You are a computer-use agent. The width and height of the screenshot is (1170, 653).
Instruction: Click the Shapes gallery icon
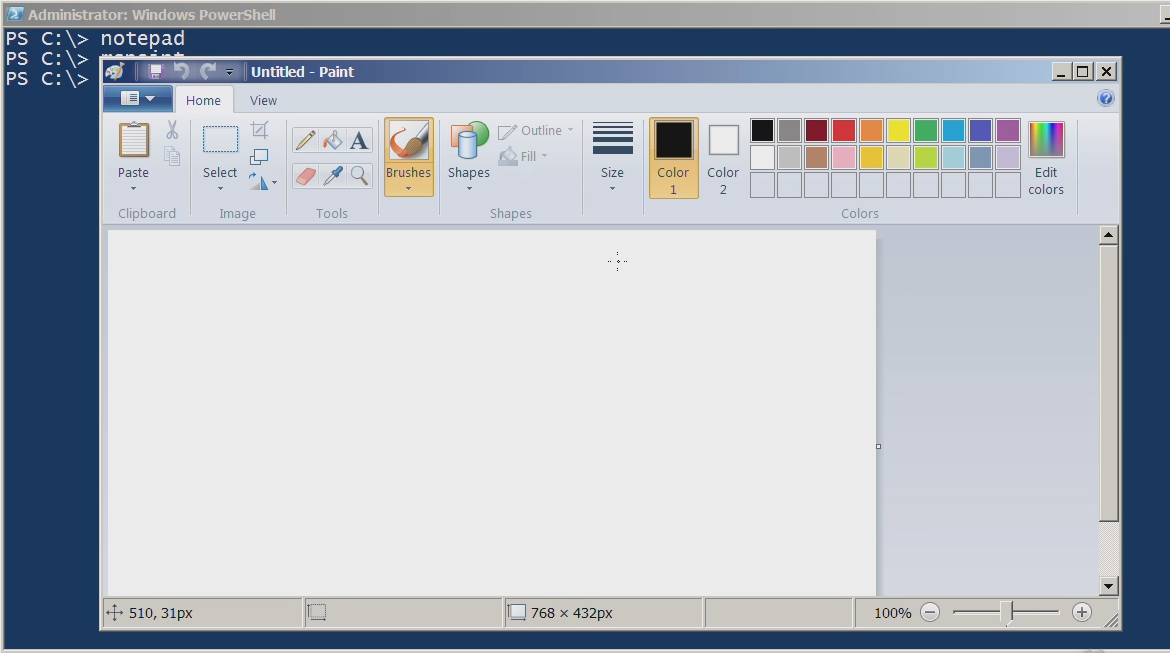pos(469,140)
